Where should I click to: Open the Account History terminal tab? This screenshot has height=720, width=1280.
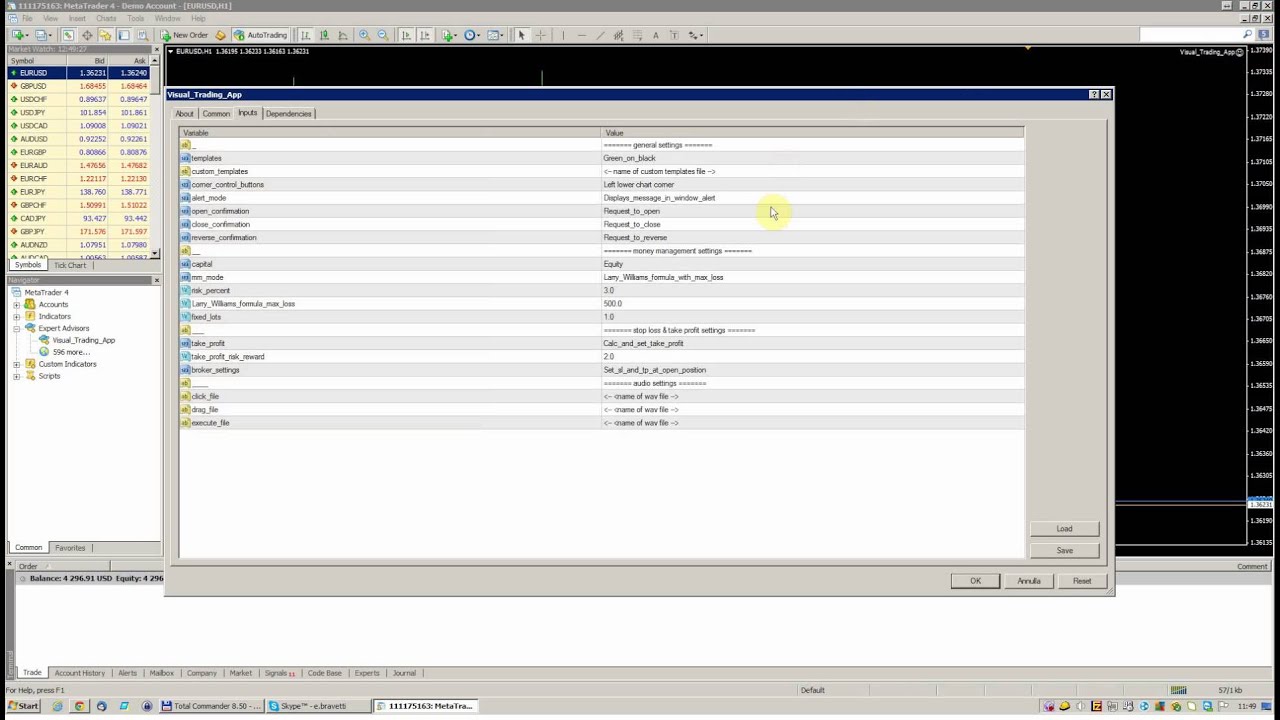click(x=79, y=673)
